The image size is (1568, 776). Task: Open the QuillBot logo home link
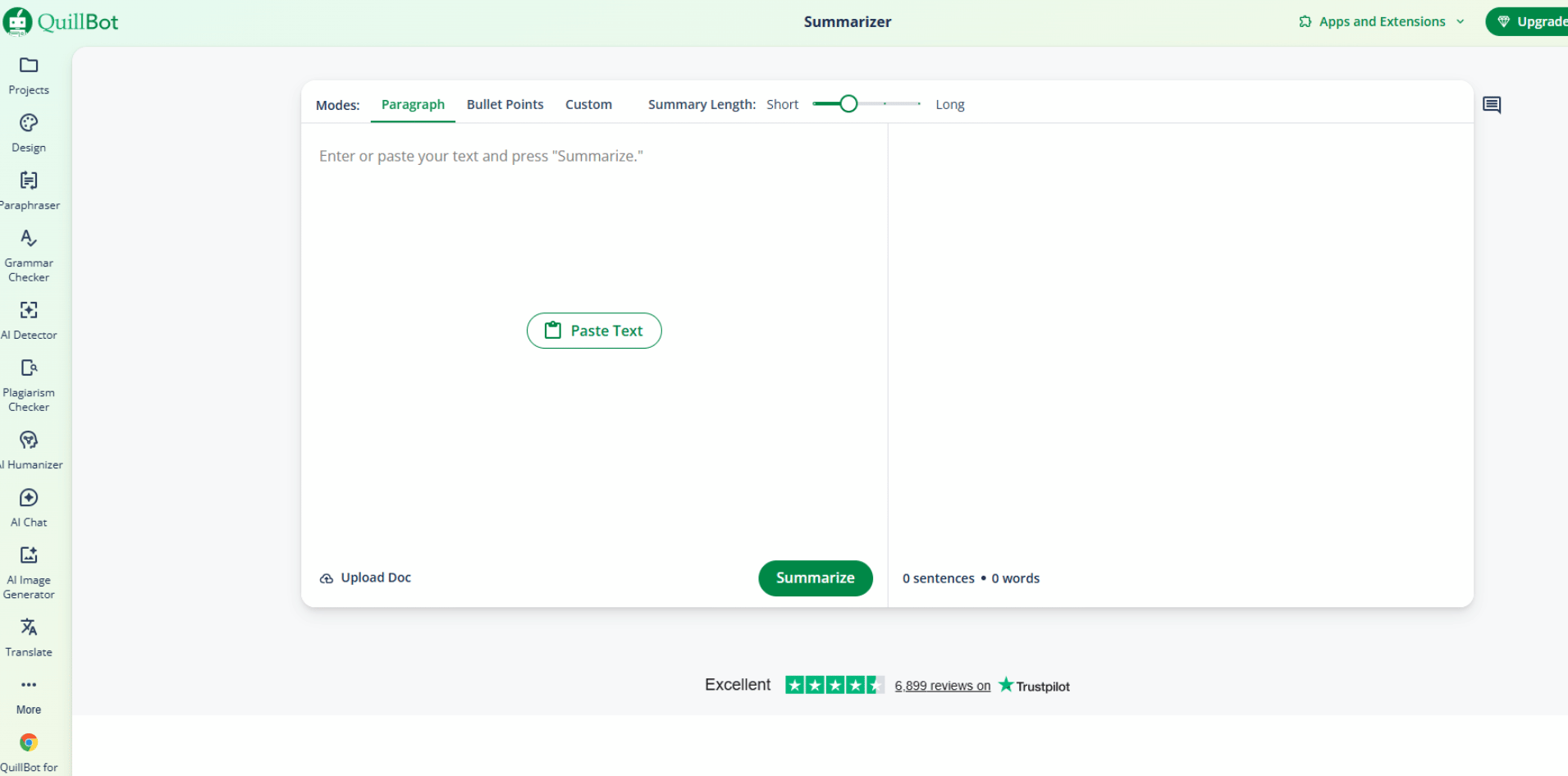[x=61, y=21]
